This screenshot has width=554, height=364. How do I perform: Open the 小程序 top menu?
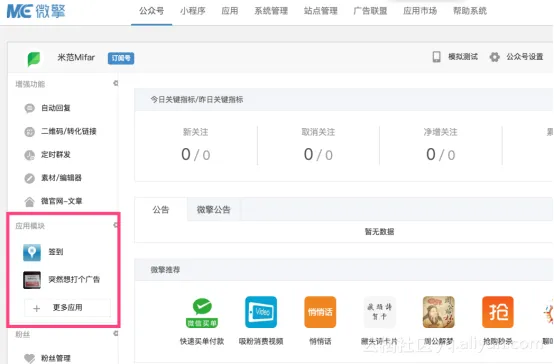[193, 11]
